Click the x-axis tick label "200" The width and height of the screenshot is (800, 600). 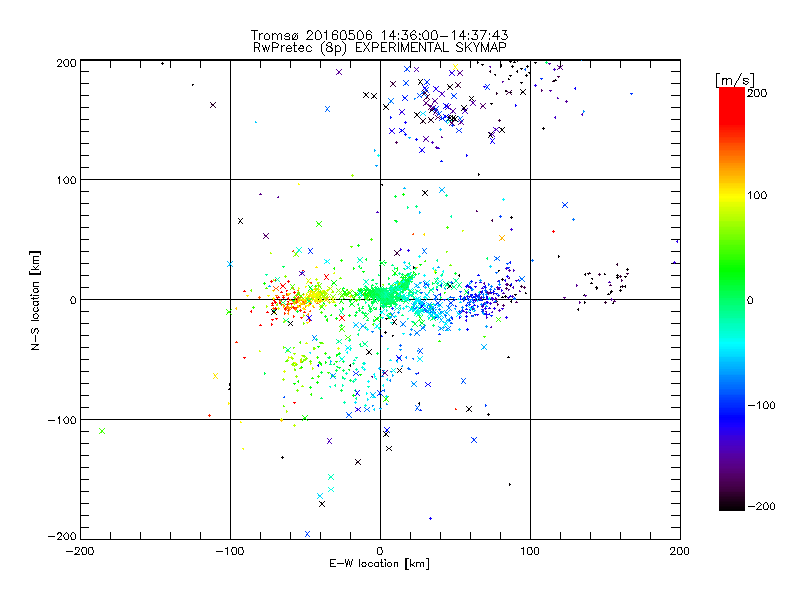[x=680, y=551]
